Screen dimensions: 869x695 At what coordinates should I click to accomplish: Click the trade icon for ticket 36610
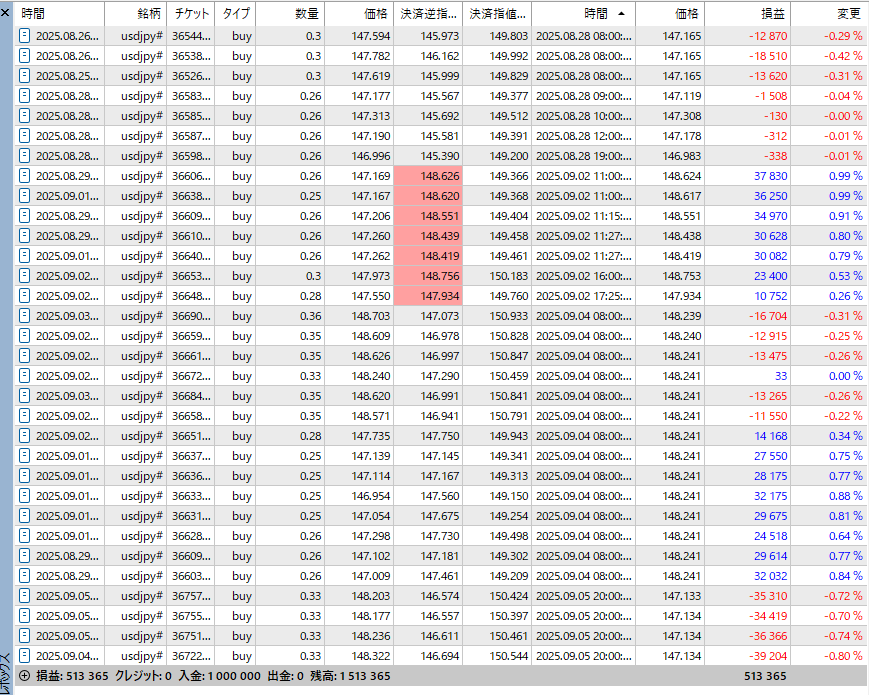[x=24, y=236]
